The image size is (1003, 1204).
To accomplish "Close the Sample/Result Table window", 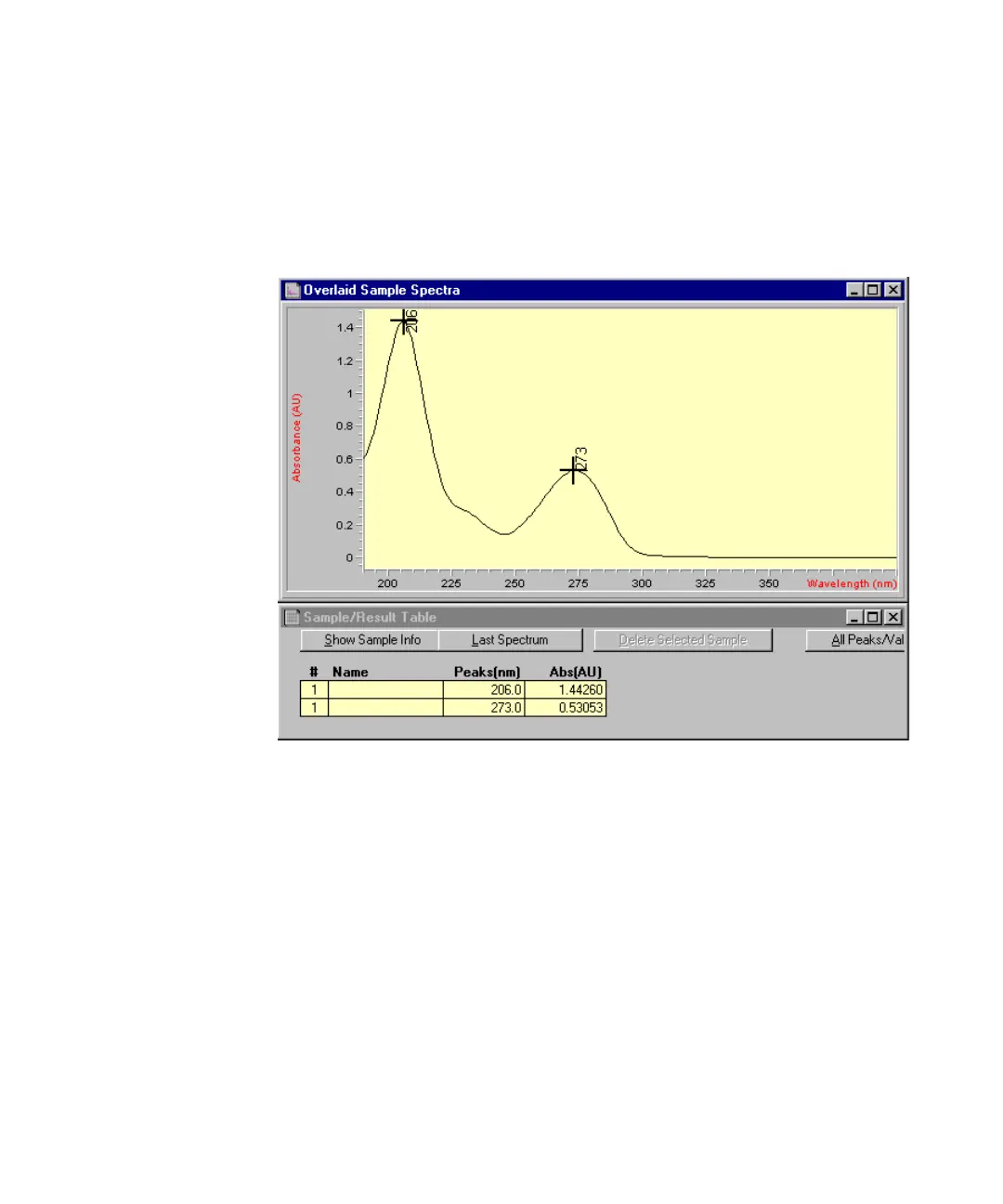I will pos(892,617).
